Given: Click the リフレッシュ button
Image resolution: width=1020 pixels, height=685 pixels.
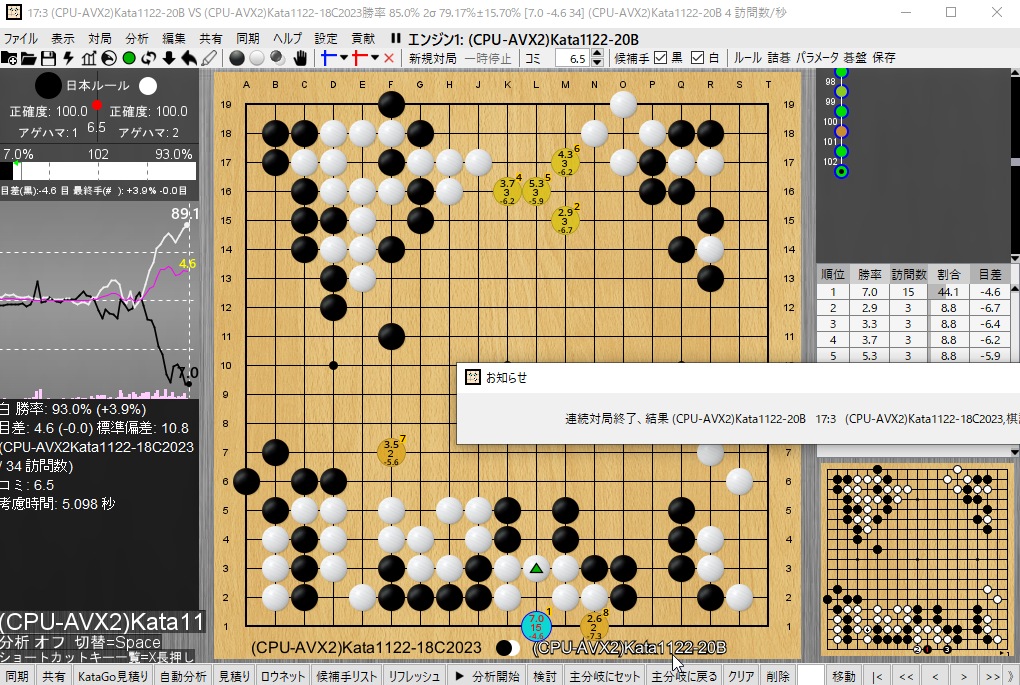Looking at the screenshot, I should (414, 677).
